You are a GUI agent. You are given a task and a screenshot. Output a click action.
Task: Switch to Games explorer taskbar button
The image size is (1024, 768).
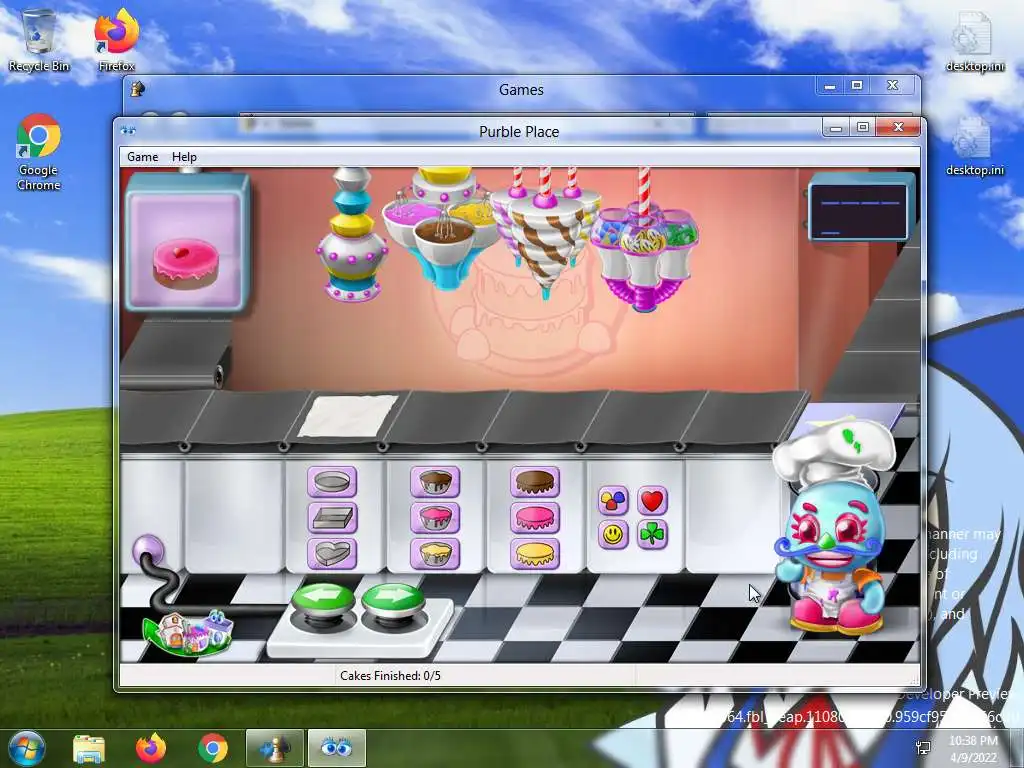point(275,749)
